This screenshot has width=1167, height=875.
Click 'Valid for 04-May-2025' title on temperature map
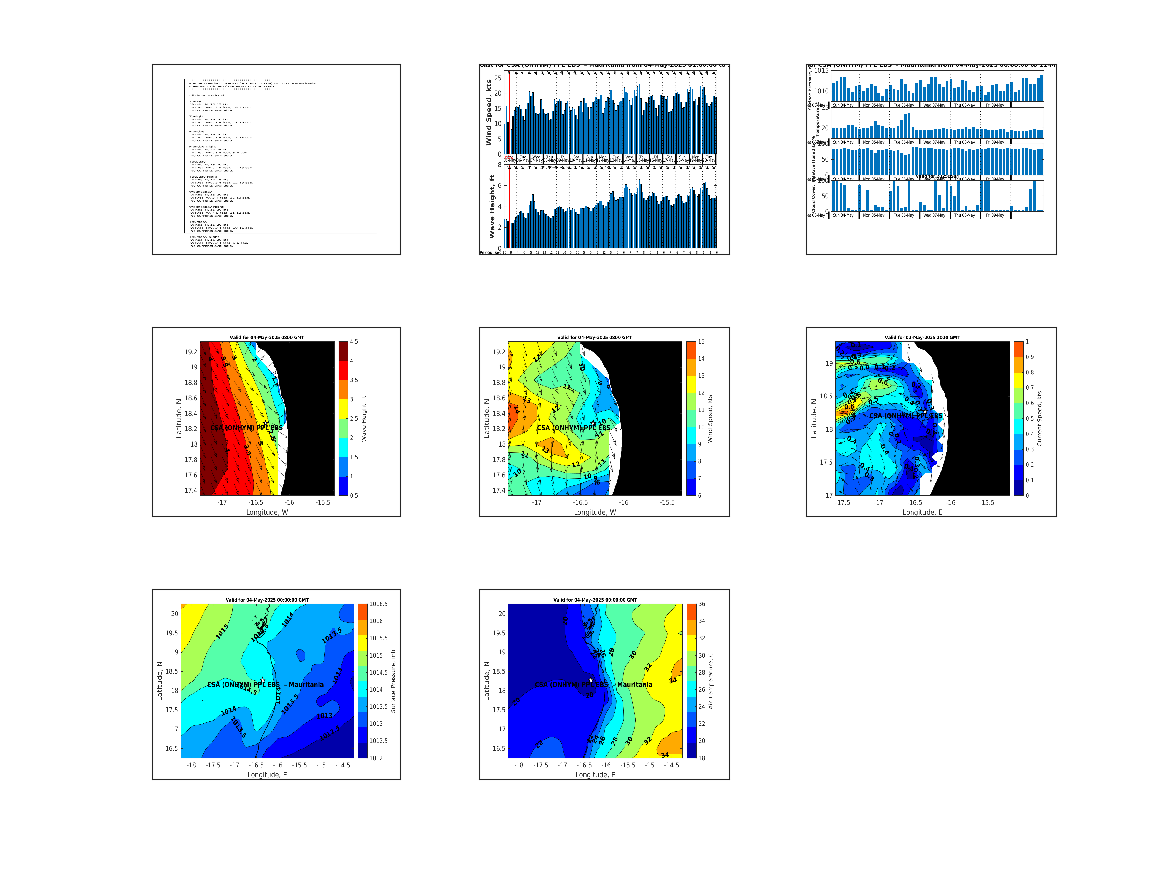tap(595, 600)
